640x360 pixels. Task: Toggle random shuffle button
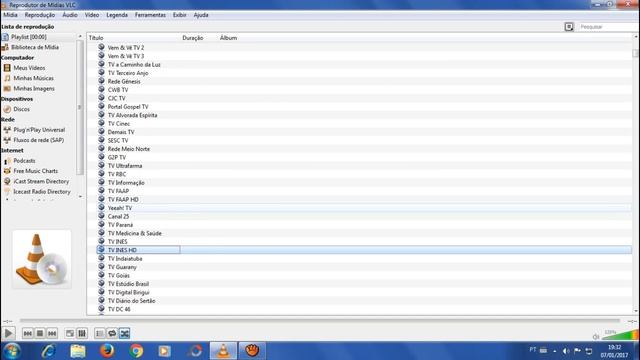124,333
